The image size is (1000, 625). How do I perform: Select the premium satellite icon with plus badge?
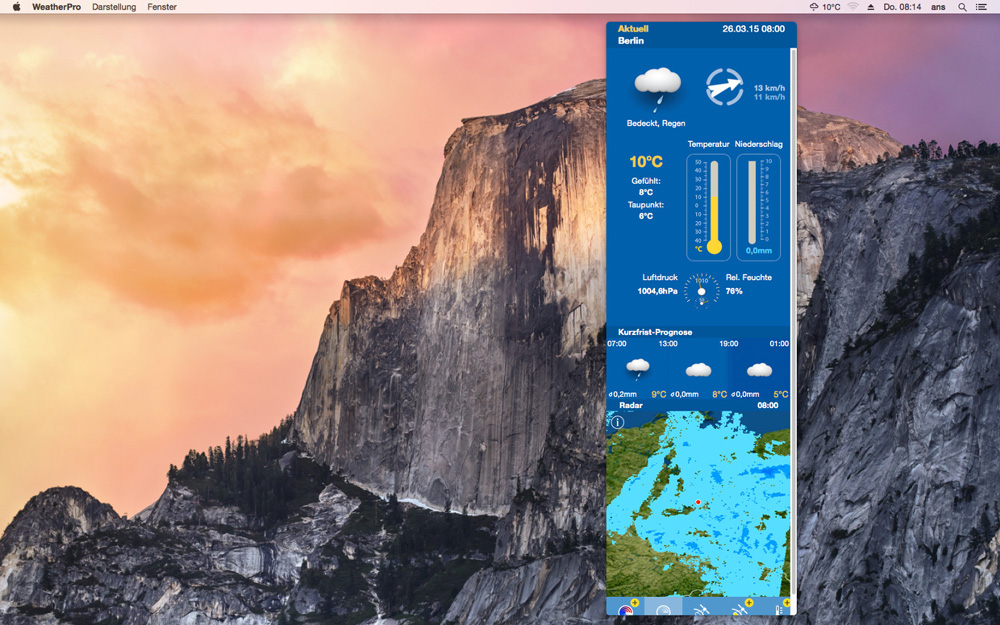740,607
